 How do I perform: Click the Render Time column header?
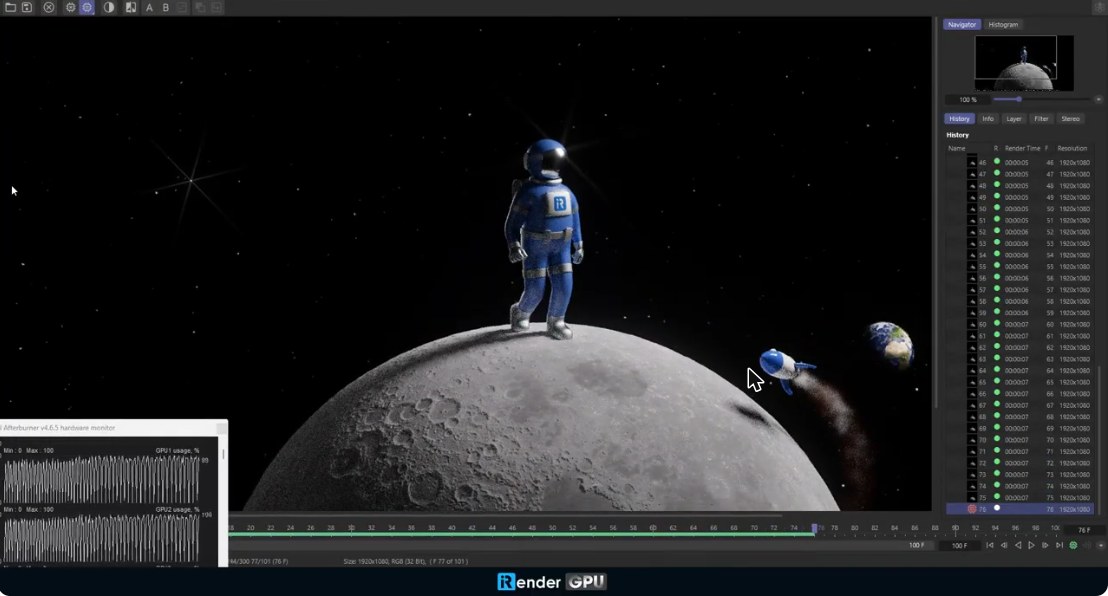pyautogui.click(x=1022, y=148)
